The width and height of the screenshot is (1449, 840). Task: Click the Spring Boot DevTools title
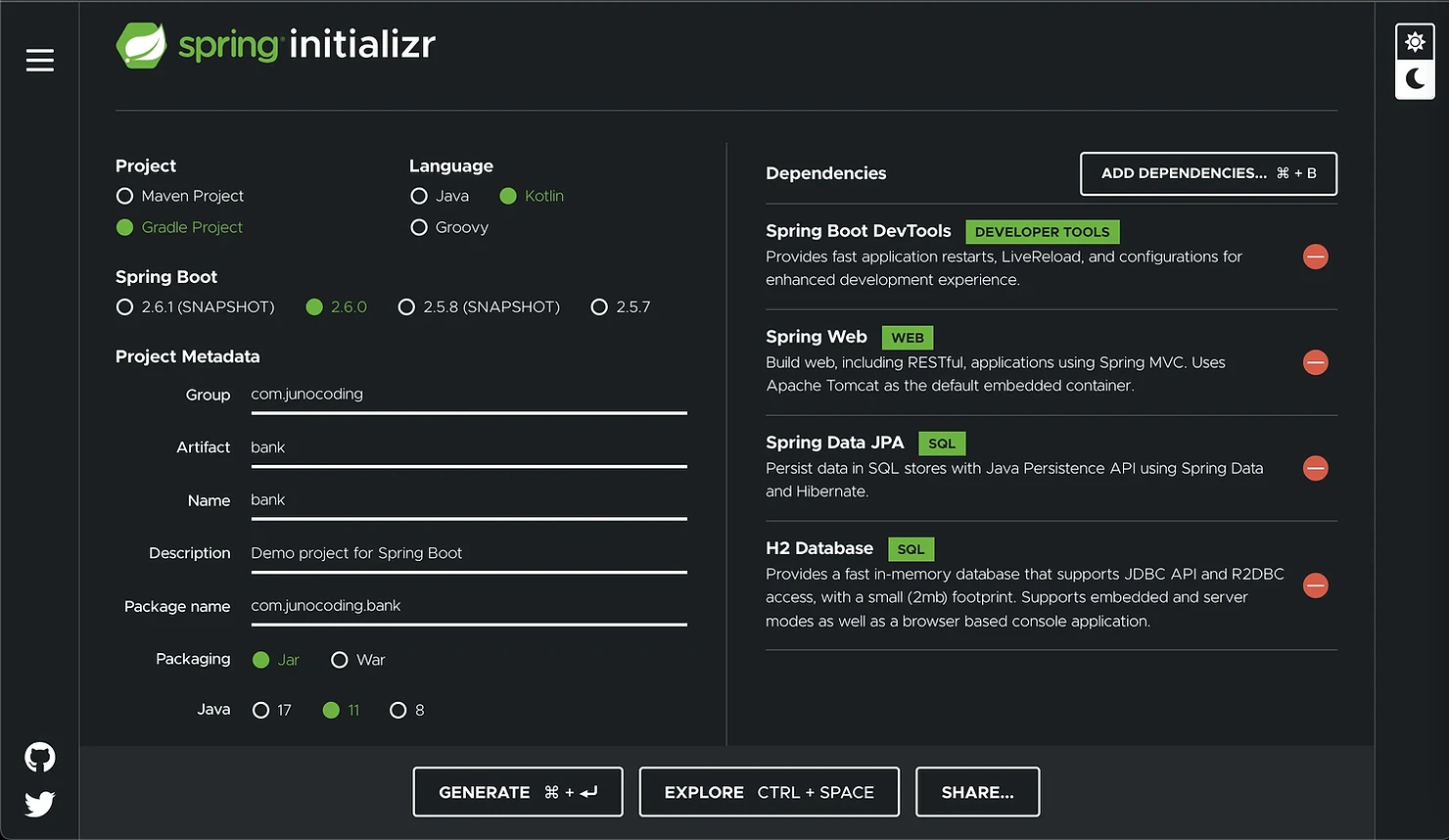tap(859, 231)
